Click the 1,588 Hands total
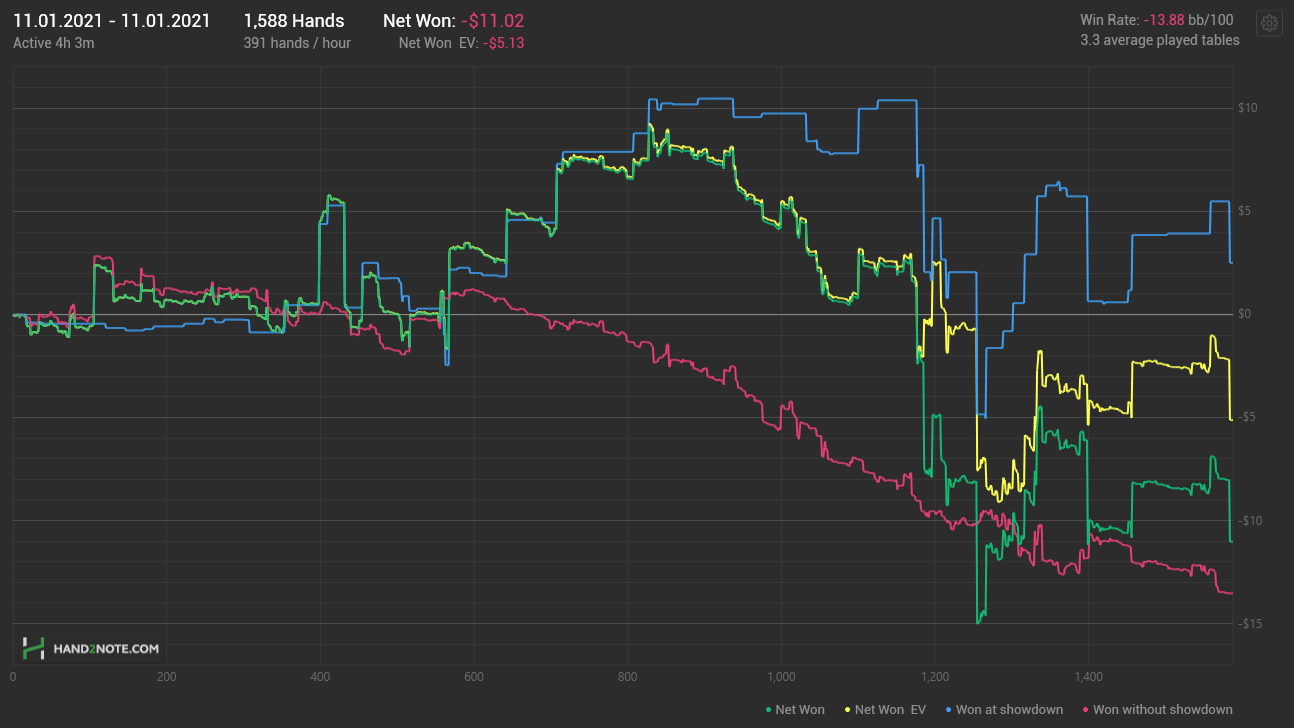 coord(294,21)
